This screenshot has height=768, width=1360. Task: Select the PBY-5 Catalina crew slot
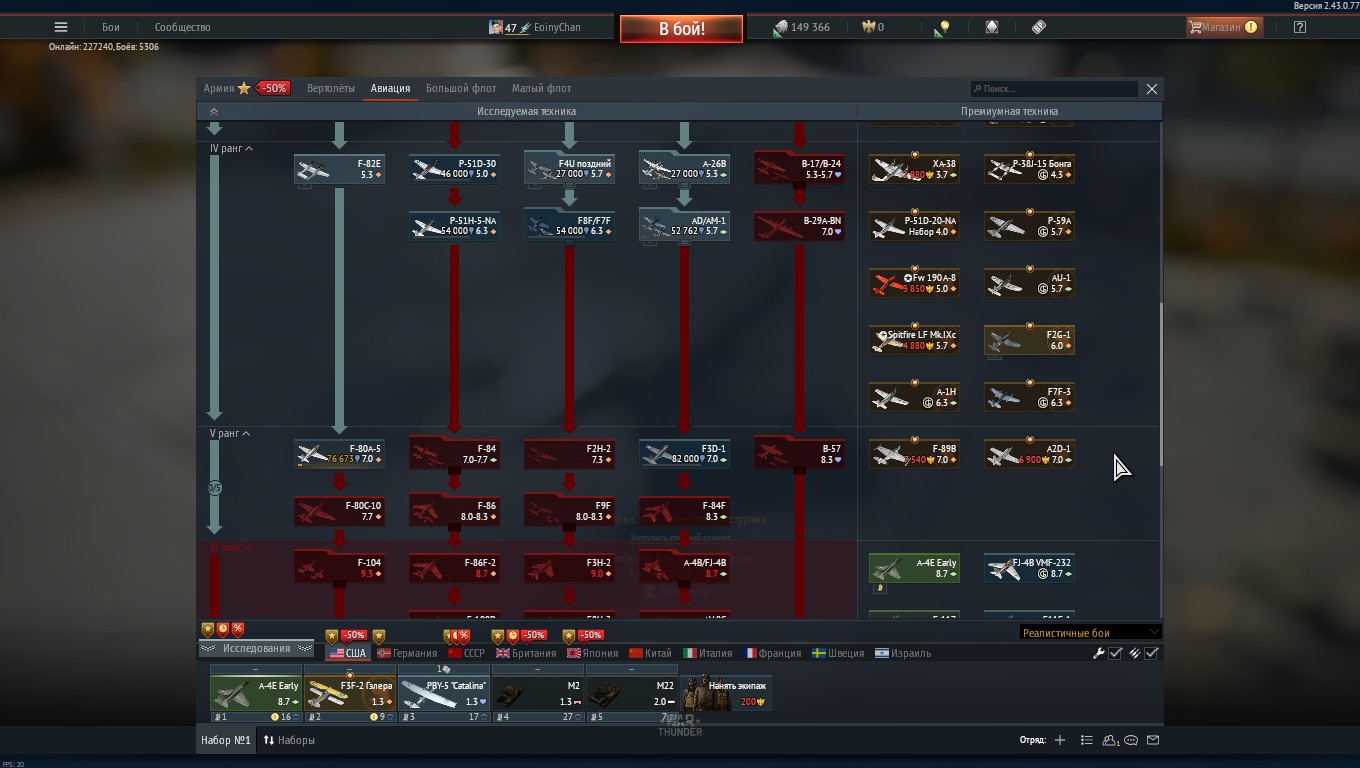[444, 693]
